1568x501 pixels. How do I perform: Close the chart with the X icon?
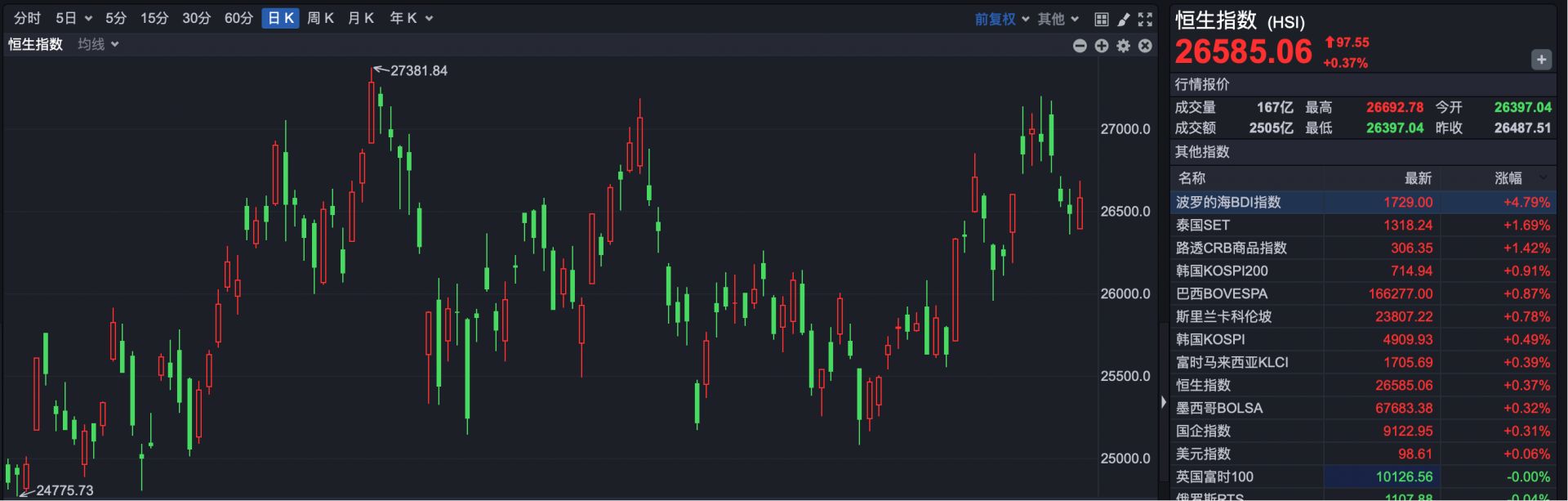pyautogui.click(x=1145, y=46)
